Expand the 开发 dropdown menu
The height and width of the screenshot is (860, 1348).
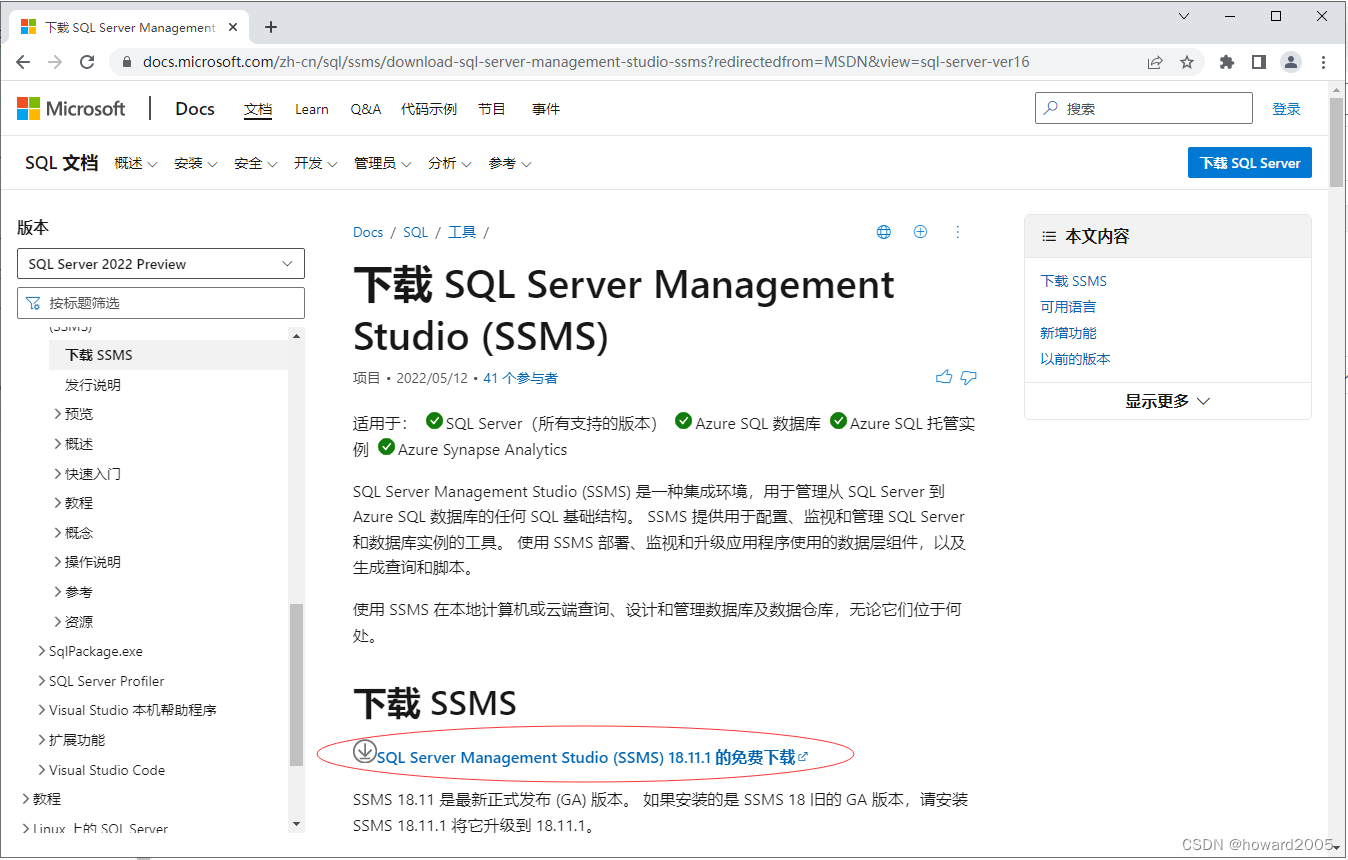click(316, 163)
